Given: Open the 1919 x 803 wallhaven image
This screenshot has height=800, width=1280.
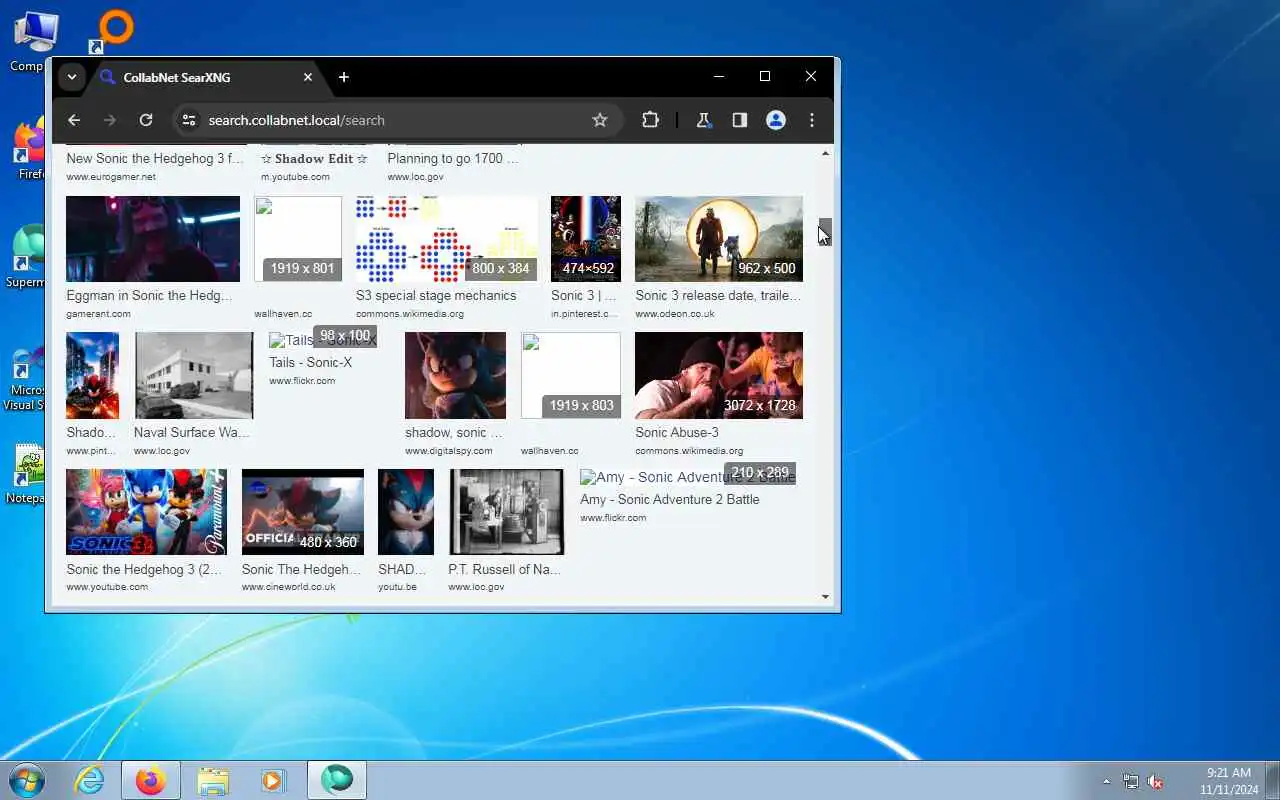Looking at the screenshot, I should pos(571,375).
